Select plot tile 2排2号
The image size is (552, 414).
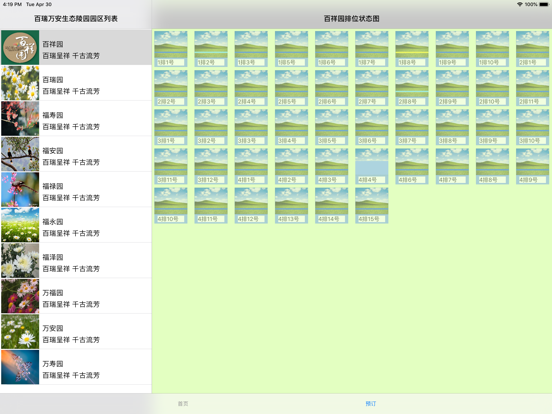tap(171, 88)
